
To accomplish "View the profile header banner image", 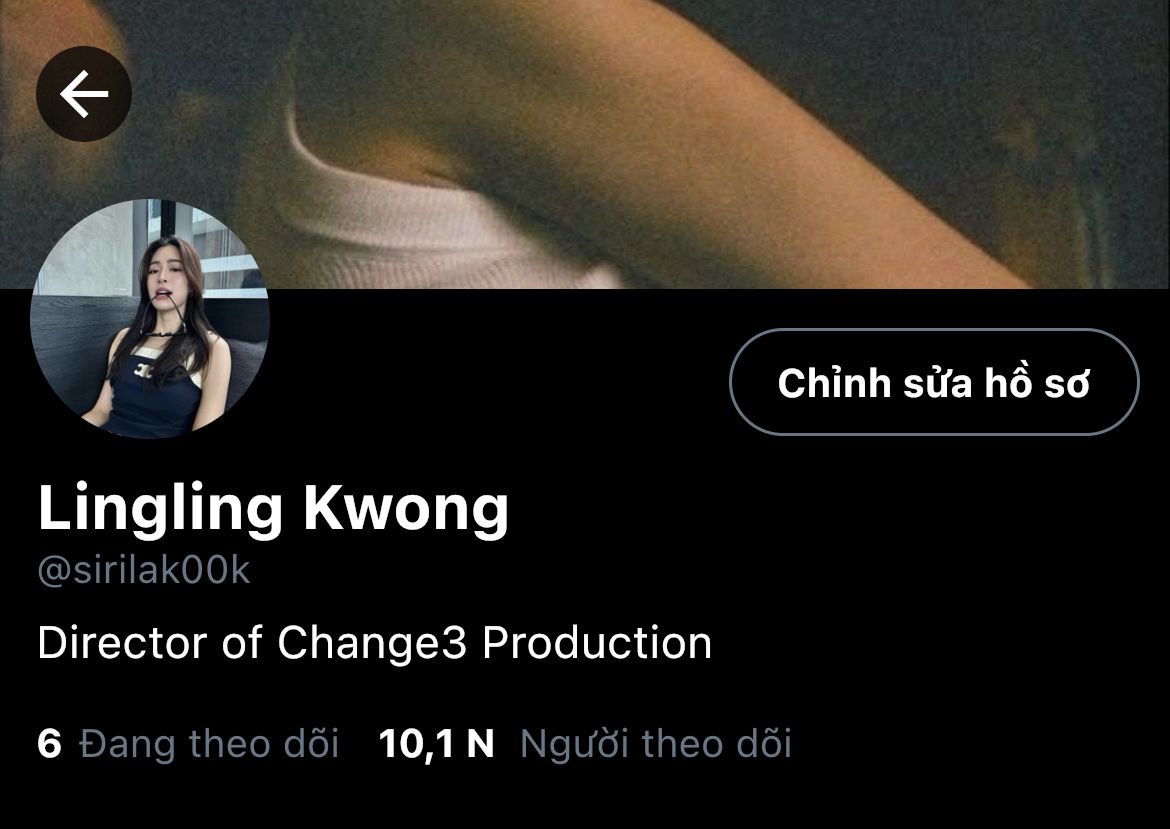I will click(585, 144).
